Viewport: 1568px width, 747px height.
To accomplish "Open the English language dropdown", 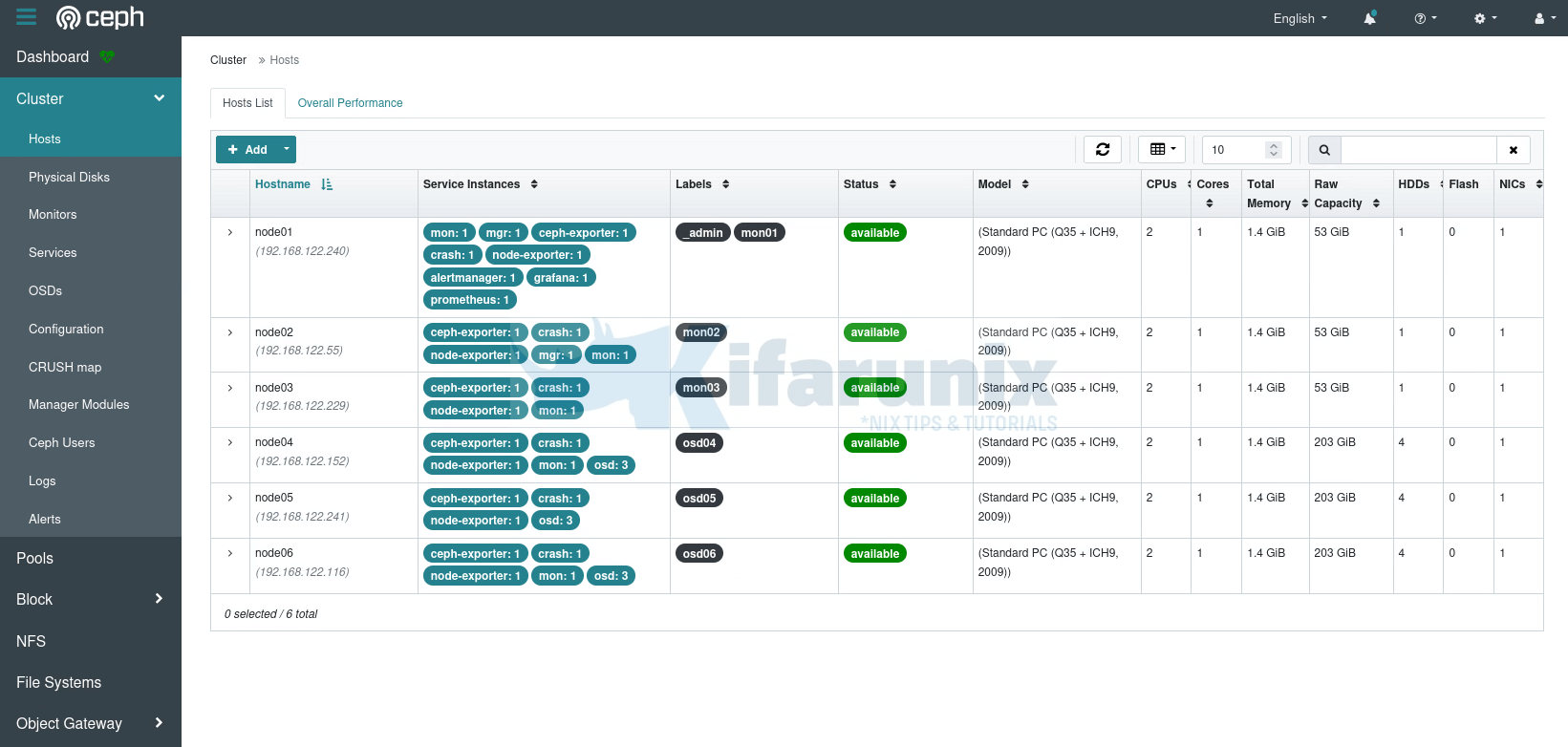I will tap(1300, 18).
